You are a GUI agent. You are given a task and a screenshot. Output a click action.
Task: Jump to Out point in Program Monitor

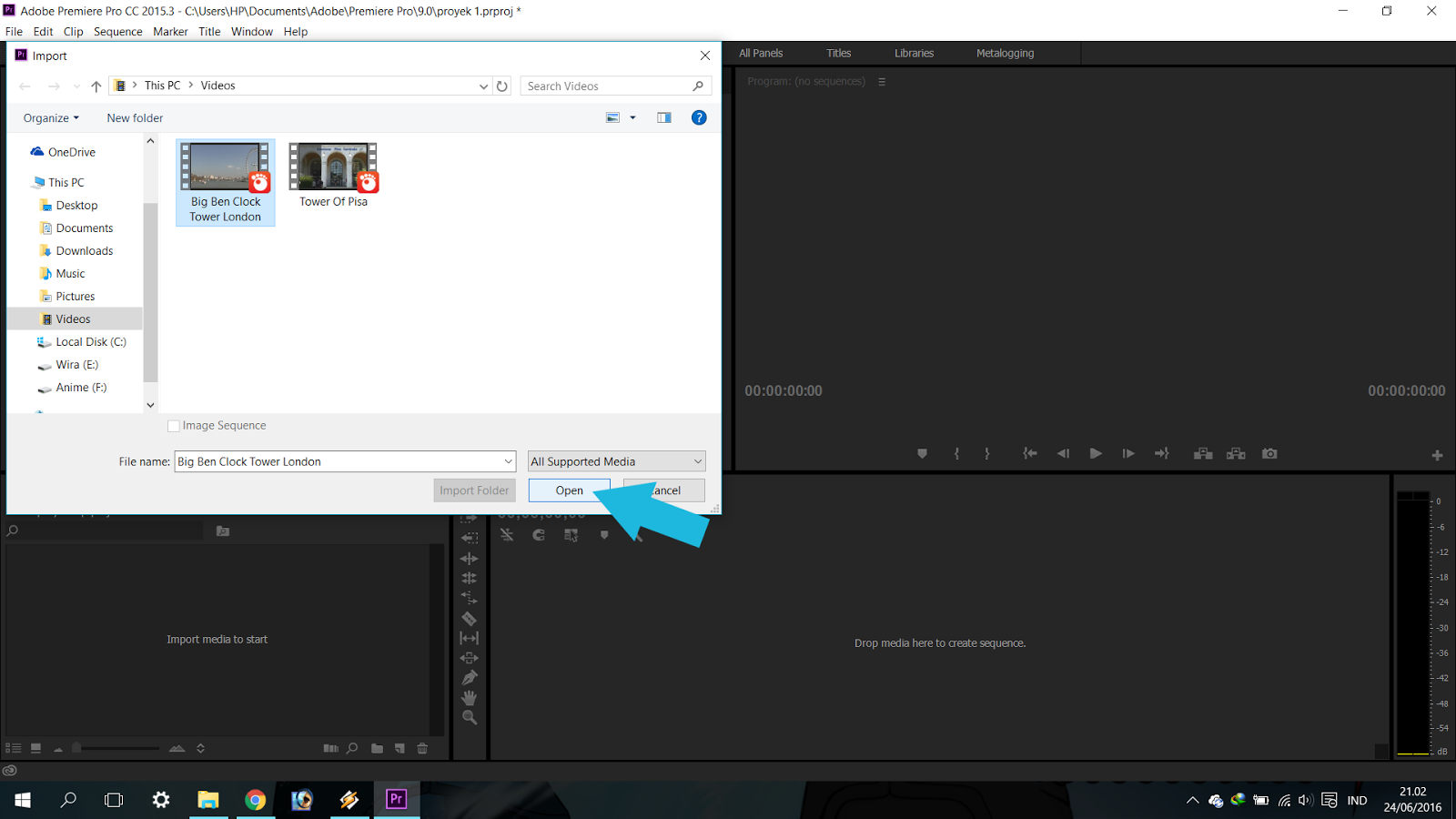1162,453
